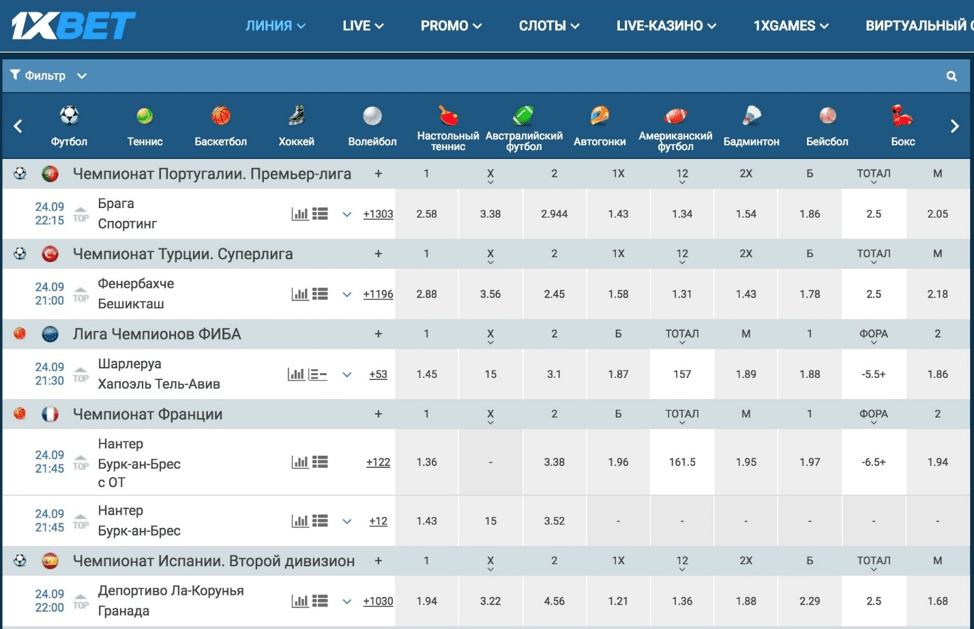This screenshot has width=974, height=629.
Task: Choose the Баскетбол sport icon
Action: [221, 126]
